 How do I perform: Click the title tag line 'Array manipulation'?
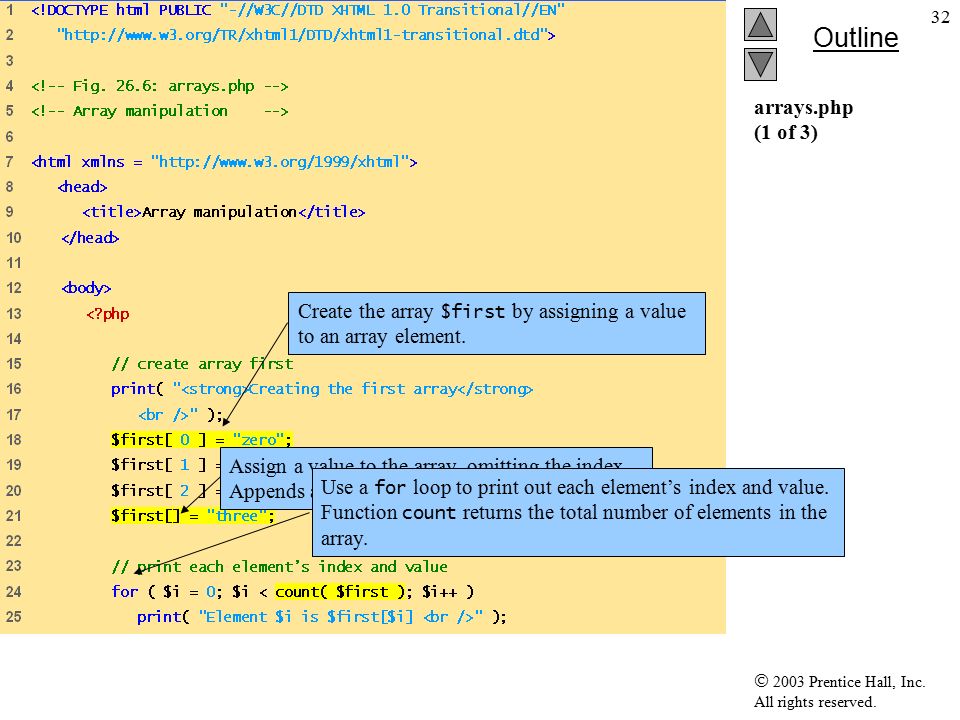point(223,212)
